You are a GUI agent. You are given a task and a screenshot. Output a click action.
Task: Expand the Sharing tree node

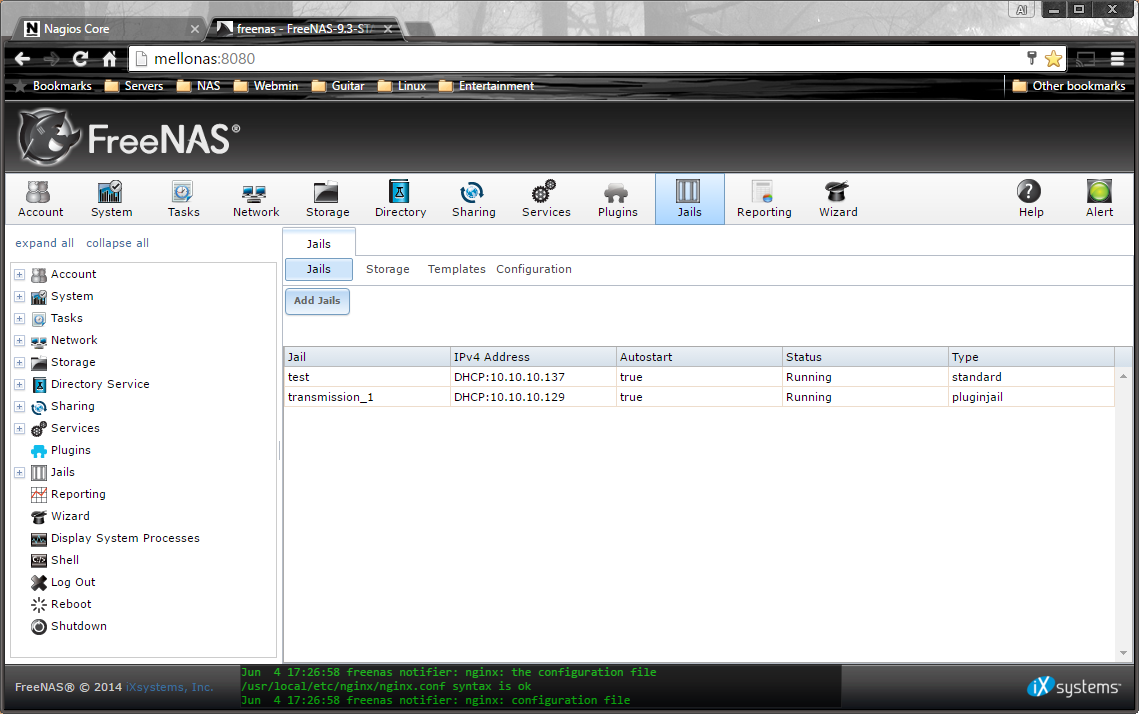(x=20, y=407)
